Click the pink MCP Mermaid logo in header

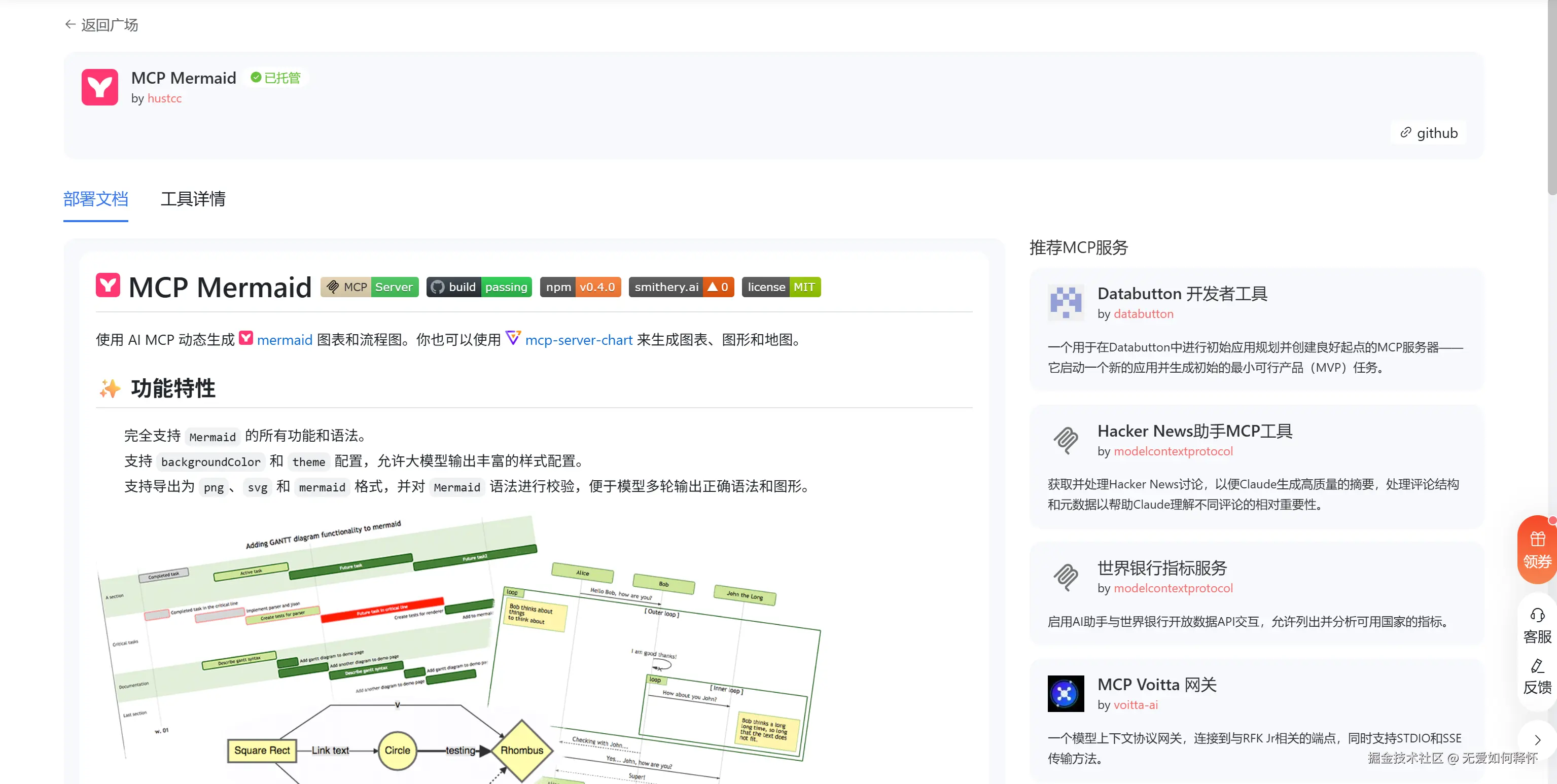point(100,87)
